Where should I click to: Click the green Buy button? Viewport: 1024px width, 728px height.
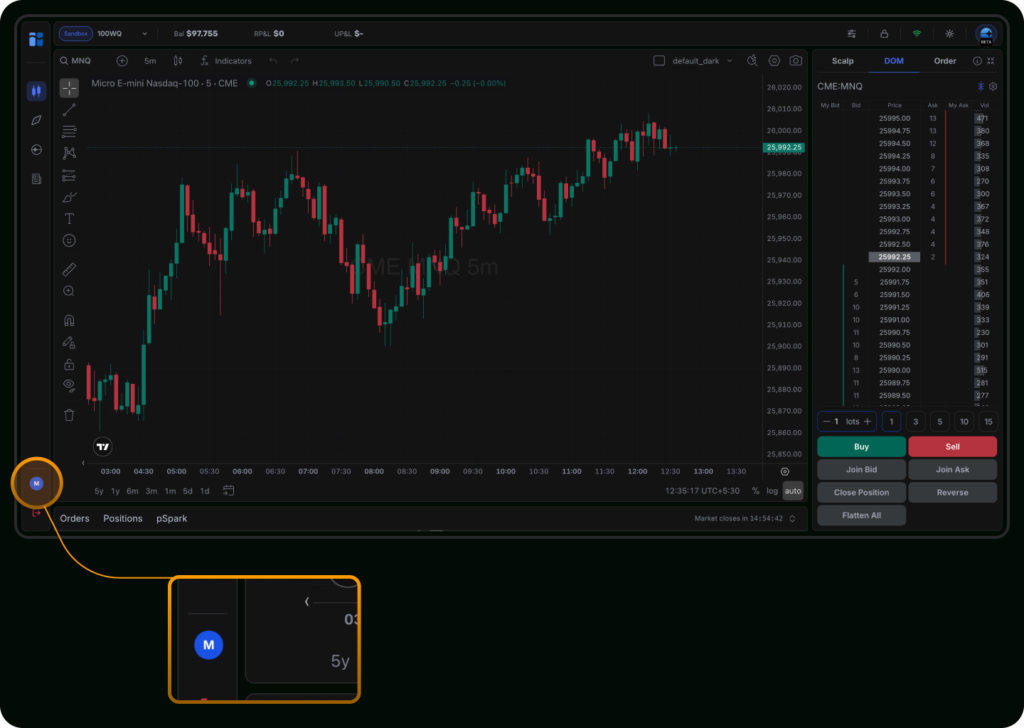[x=861, y=447]
